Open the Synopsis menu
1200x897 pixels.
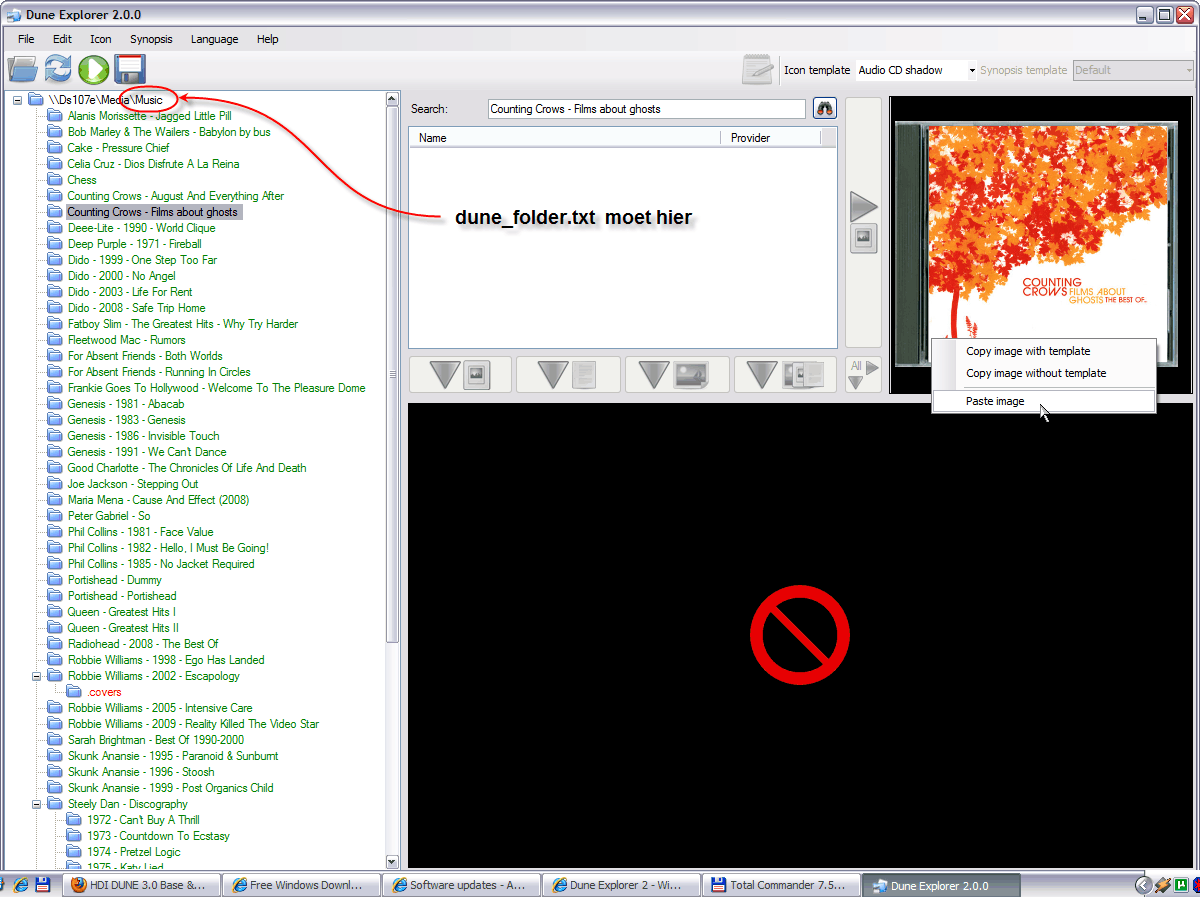tap(151, 39)
